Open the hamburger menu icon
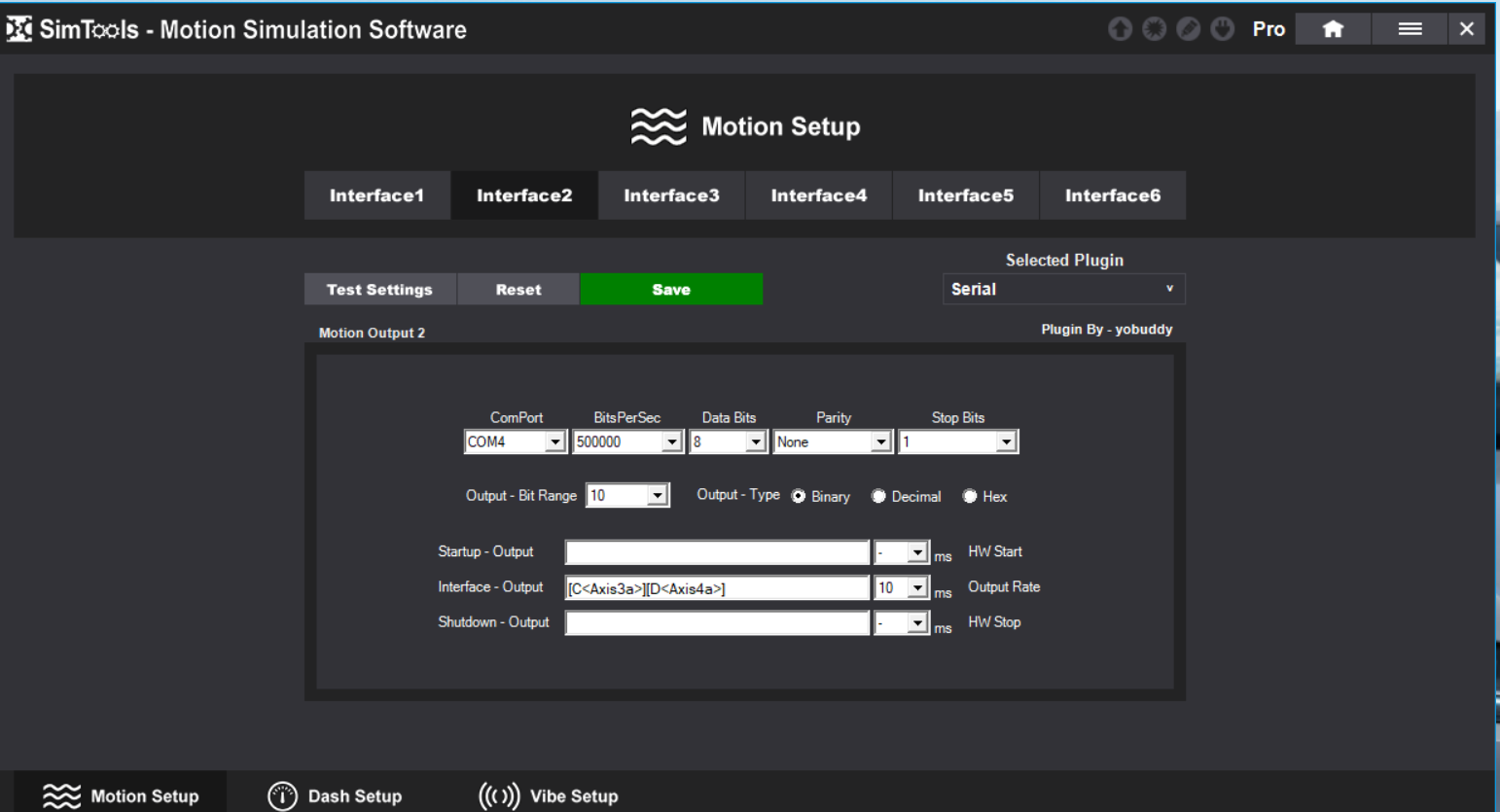 [1410, 29]
